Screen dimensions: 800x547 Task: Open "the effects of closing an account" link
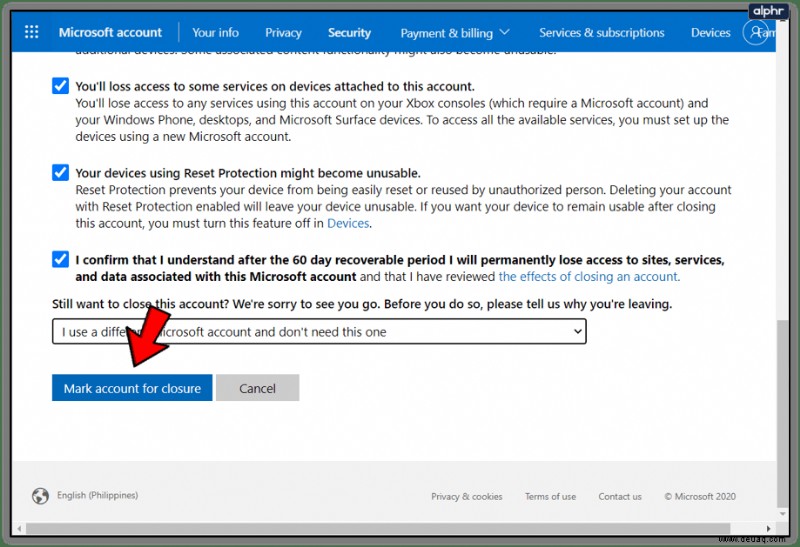pos(588,277)
